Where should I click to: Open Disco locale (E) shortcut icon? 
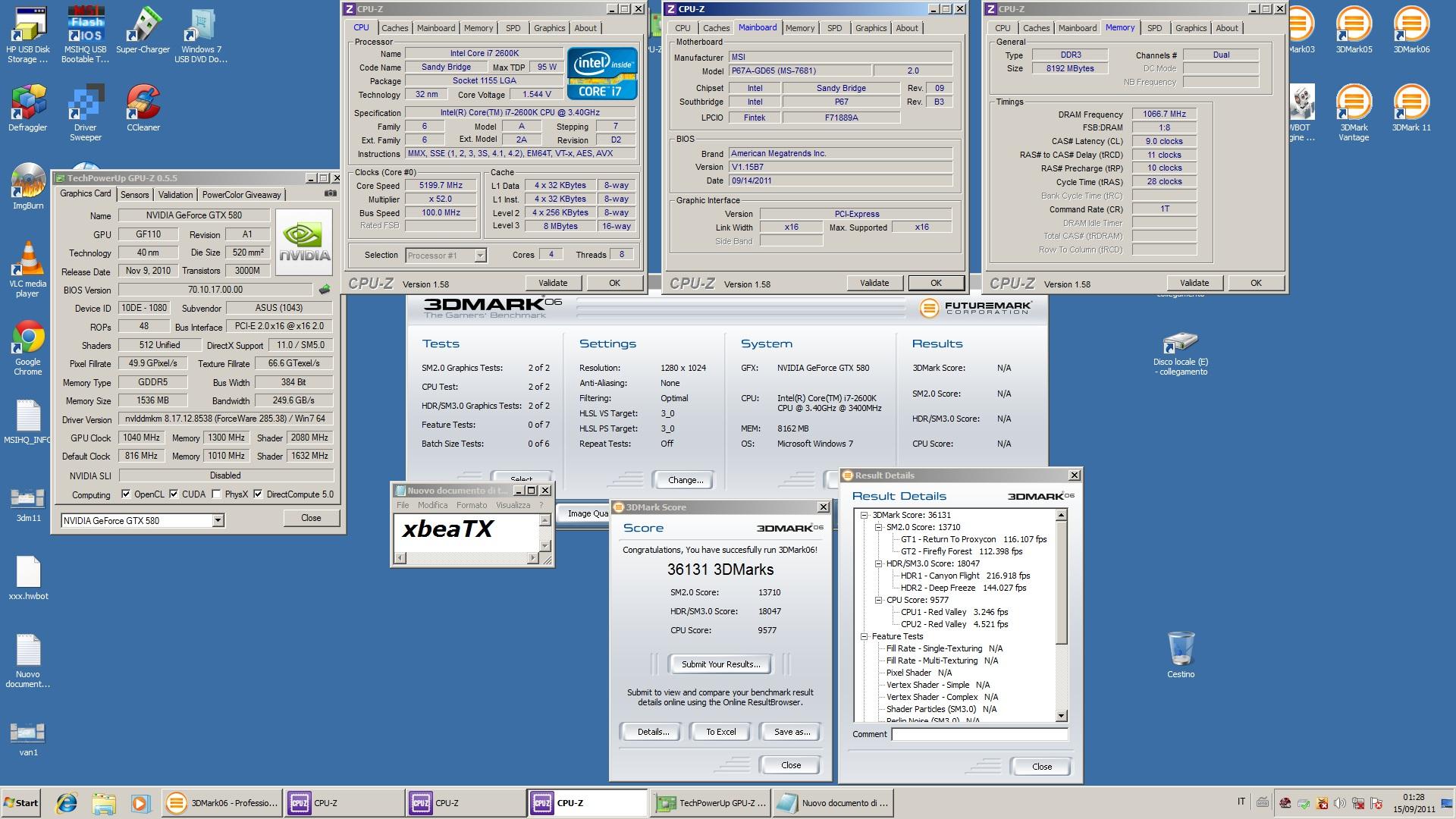(1181, 354)
